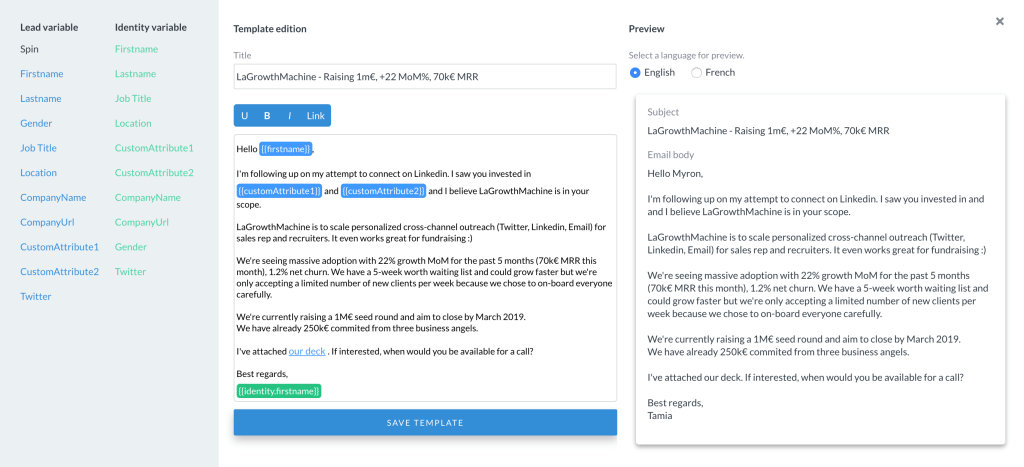Viewport: 1024px width, 467px height.
Task: Select English preview language
Action: tap(636, 73)
